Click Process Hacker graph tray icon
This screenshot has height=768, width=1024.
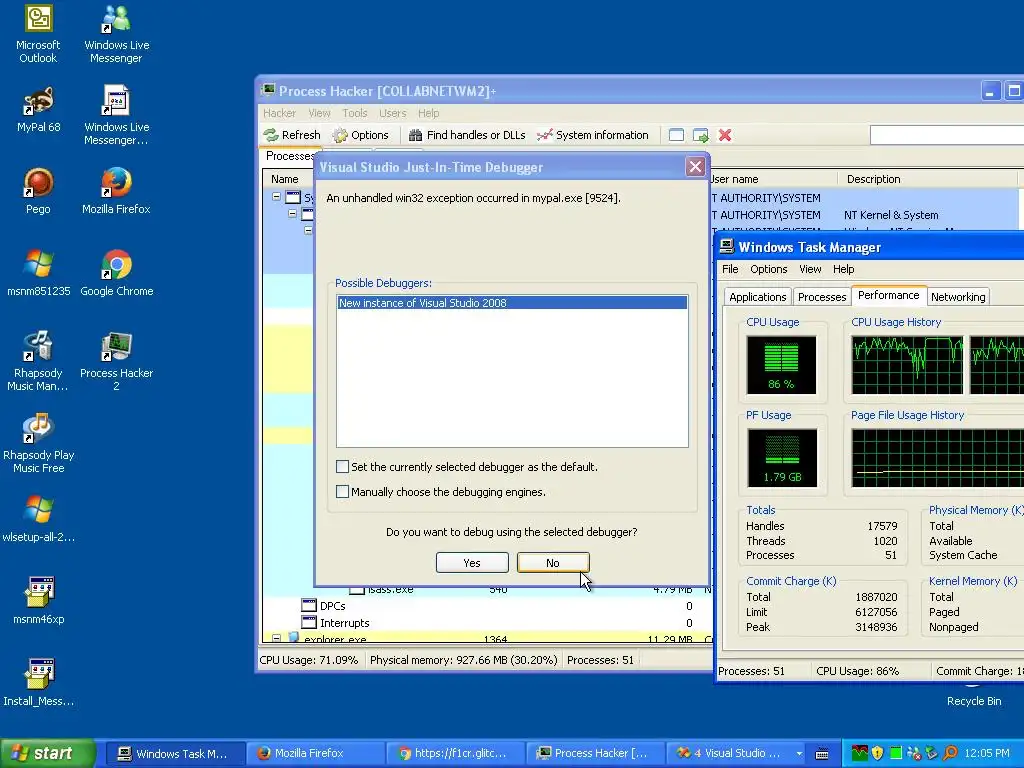[x=859, y=753]
